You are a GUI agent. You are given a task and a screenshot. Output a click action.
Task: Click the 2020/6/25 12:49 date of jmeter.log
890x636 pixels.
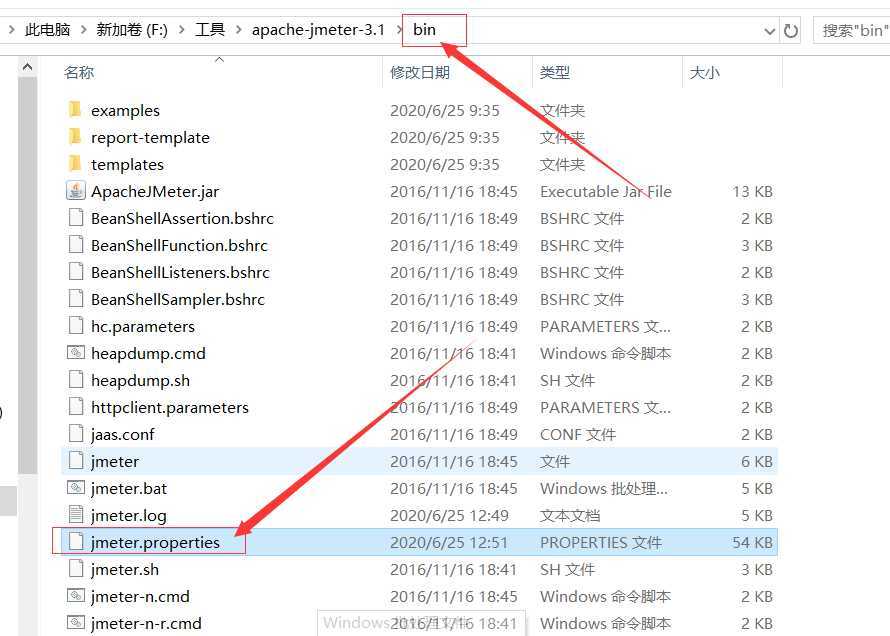[449, 516]
